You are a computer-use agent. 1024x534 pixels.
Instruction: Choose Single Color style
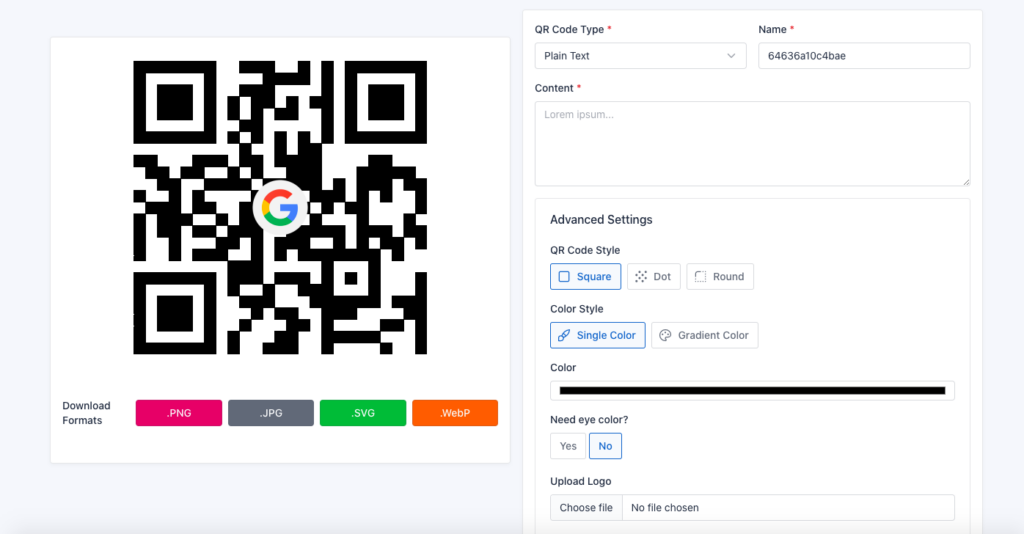pos(598,335)
